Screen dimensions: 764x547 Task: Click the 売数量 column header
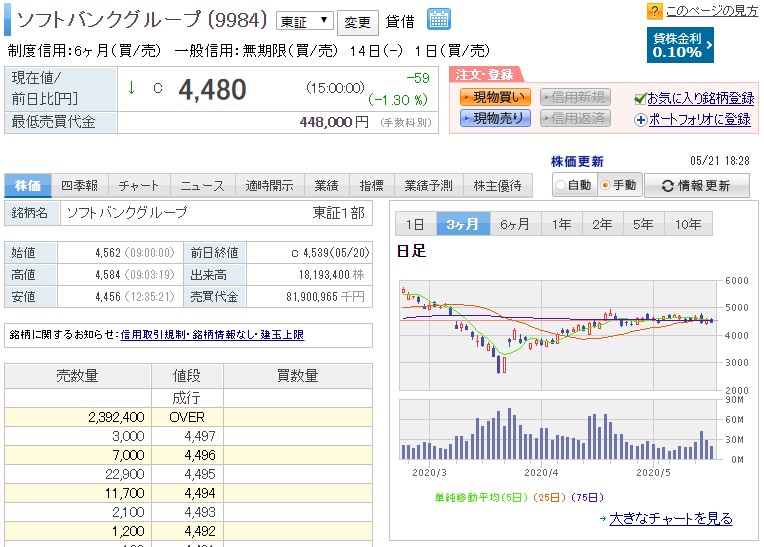pos(77,376)
